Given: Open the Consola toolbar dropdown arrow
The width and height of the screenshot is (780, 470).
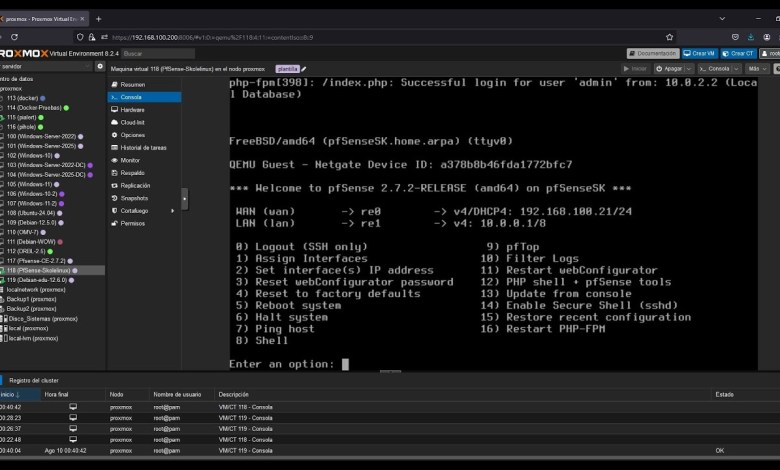Looking at the screenshot, I should [x=736, y=69].
